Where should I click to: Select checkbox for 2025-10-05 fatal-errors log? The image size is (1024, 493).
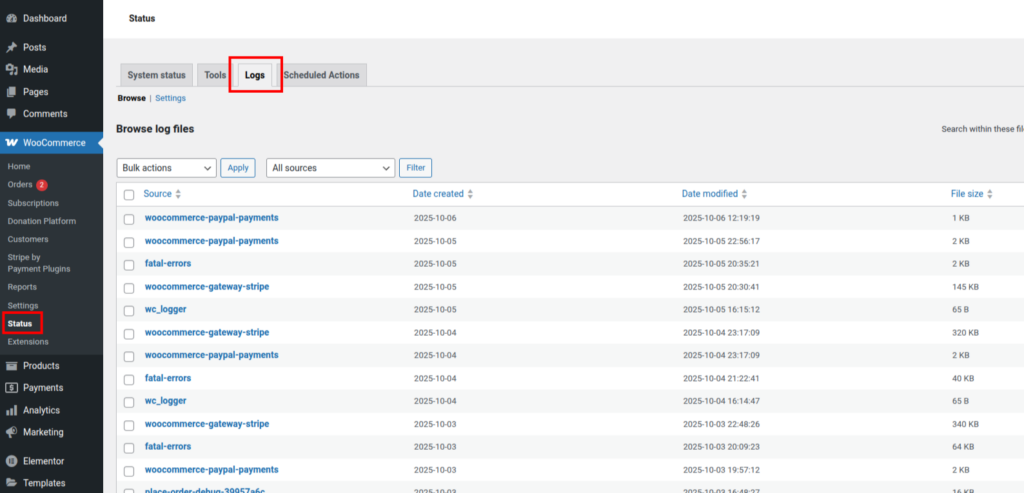tap(128, 264)
